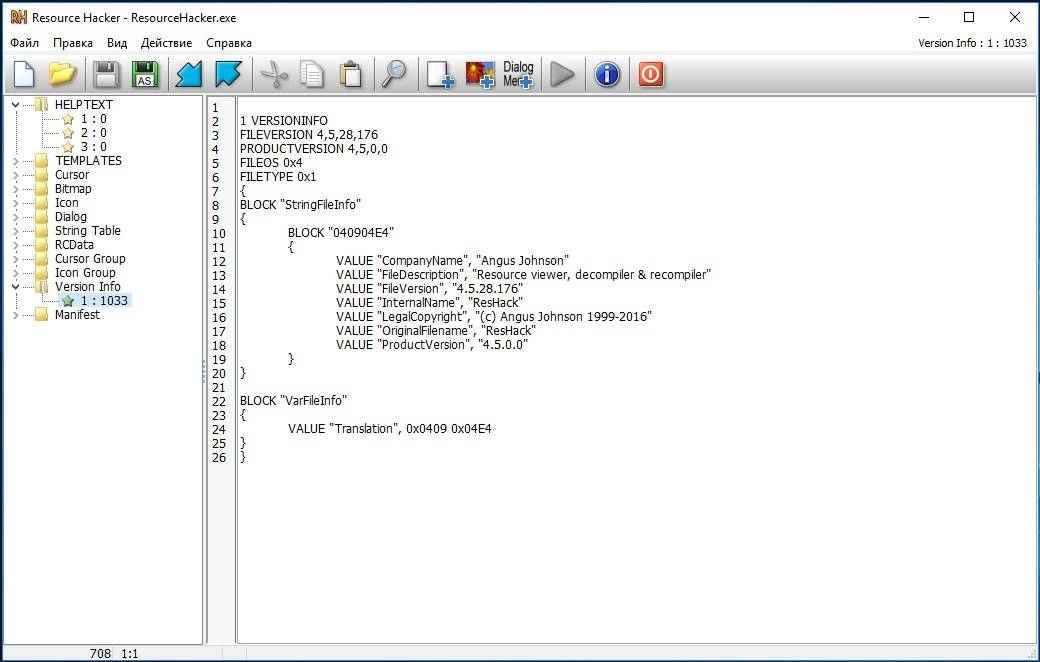
Task: Click the PRODUCTVERSION 4,5,0,0 line
Action: click(314, 149)
